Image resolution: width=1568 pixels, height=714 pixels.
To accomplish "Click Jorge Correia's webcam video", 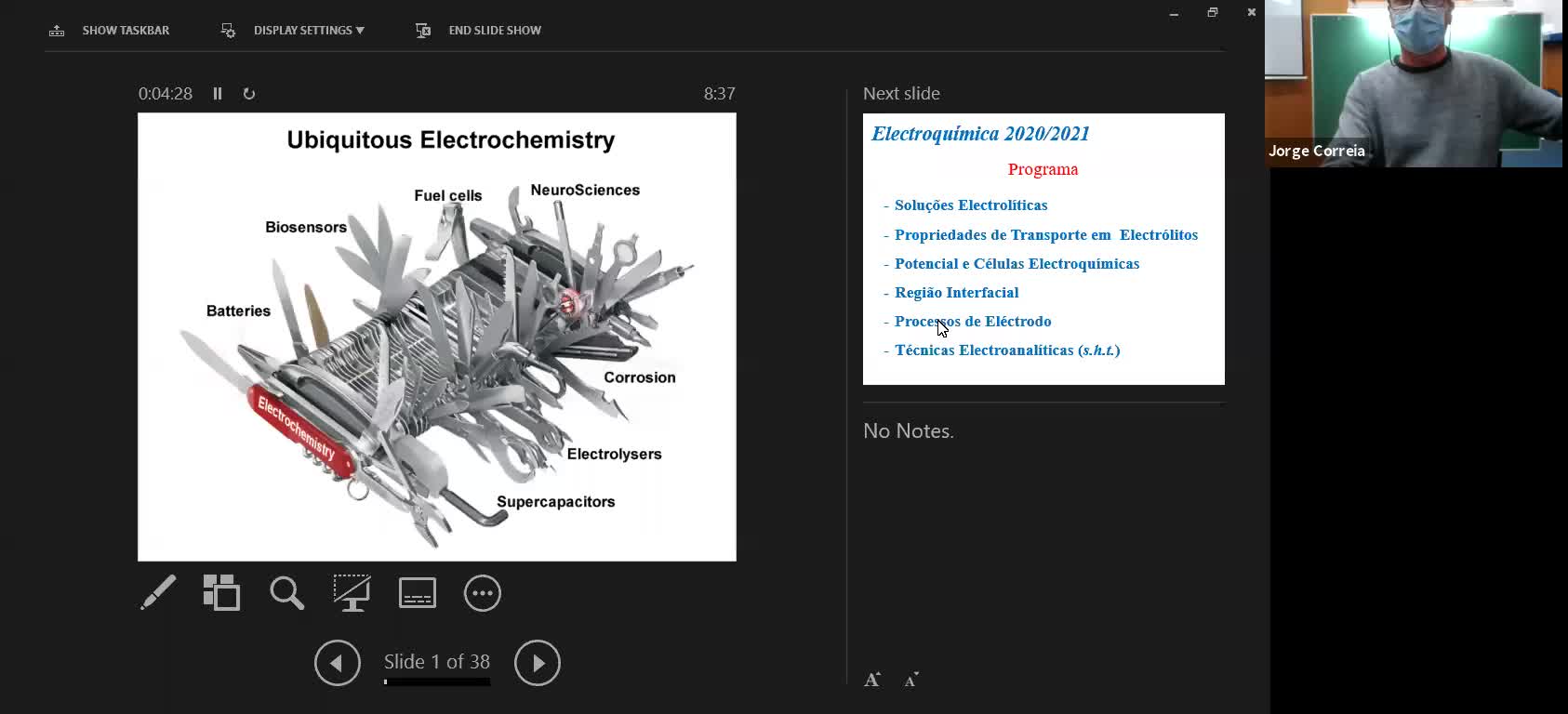I will coord(1414,84).
